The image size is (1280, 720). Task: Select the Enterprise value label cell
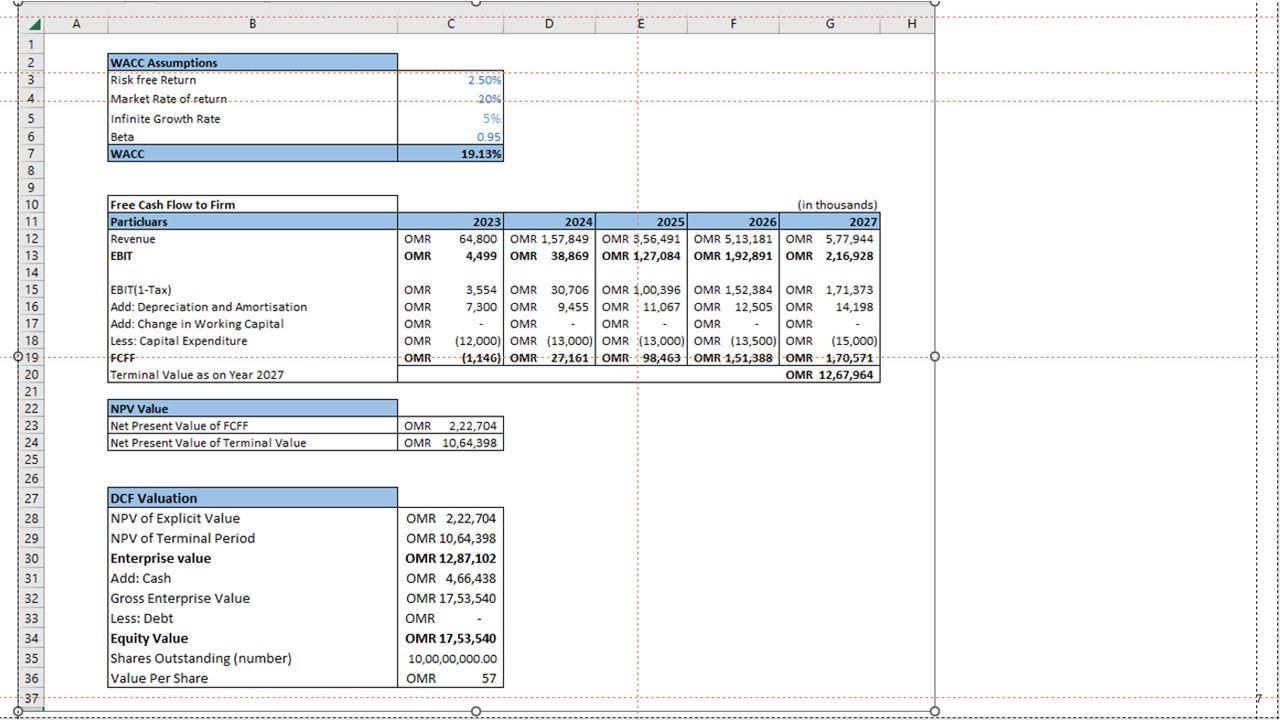coord(252,558)
